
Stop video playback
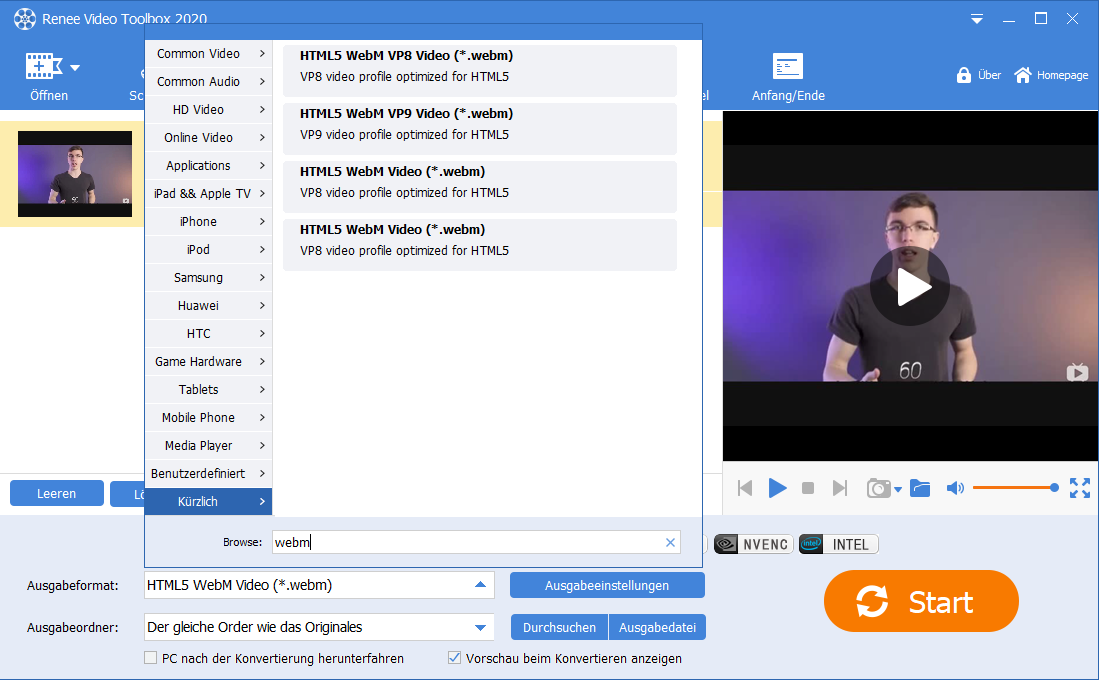tap(807, 488)
